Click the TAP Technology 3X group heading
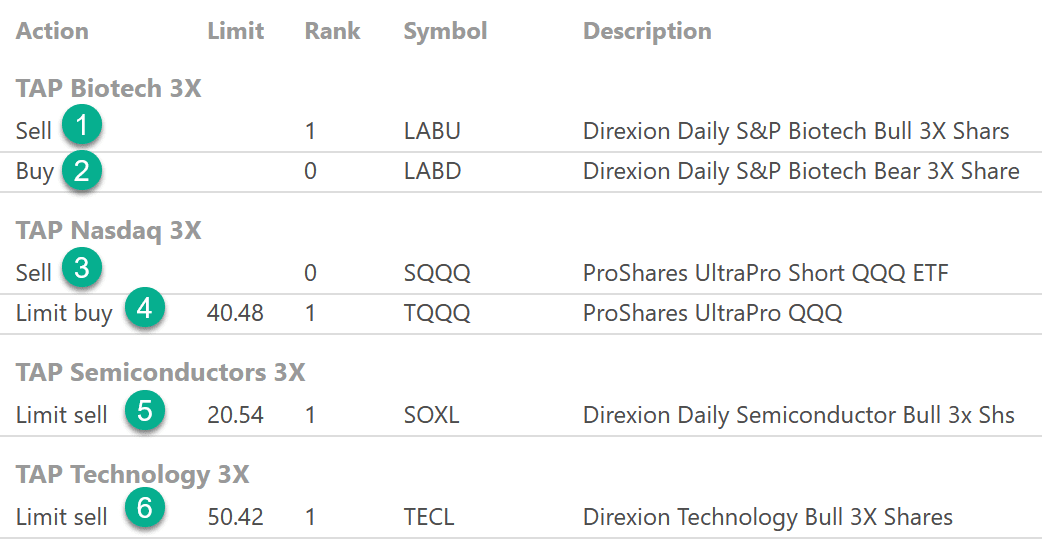Viewport: 1042px width, 550px height. coord(132,473)
